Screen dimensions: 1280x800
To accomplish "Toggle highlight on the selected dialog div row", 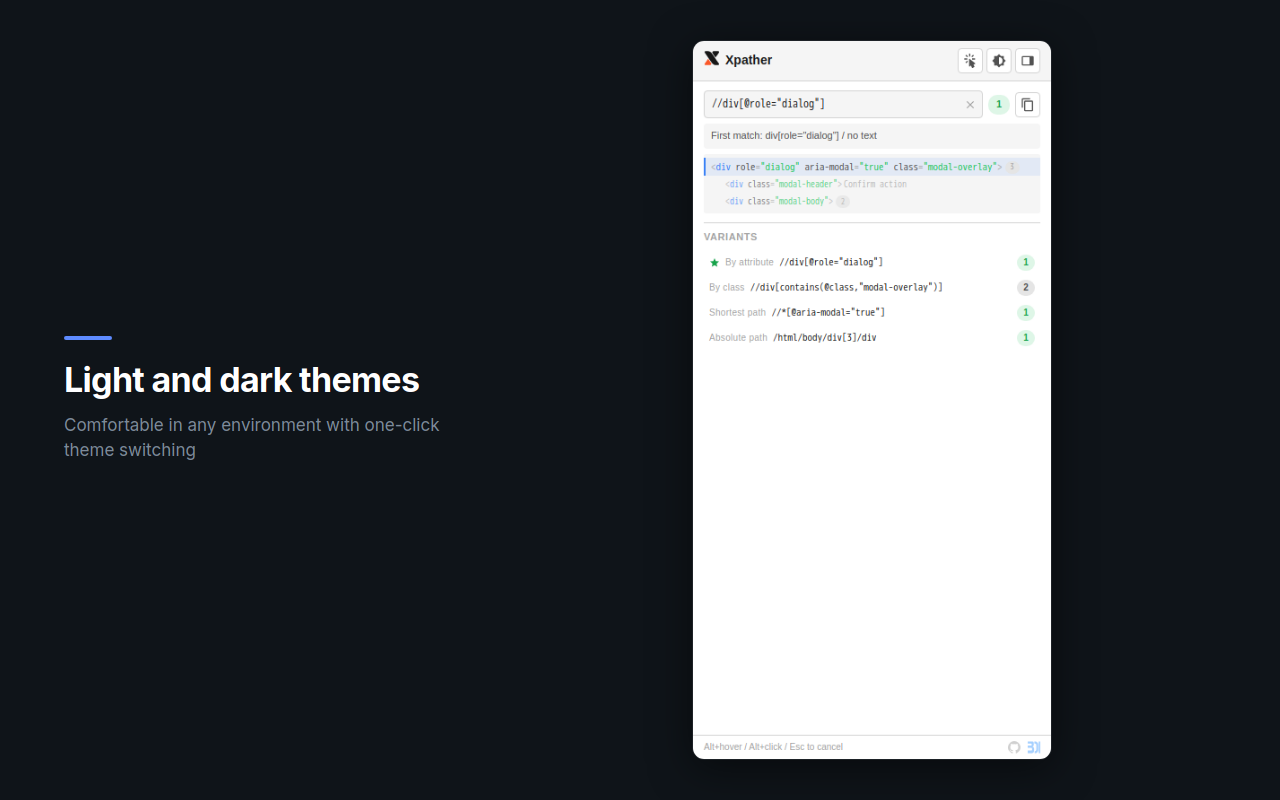I will coord(860,166).
